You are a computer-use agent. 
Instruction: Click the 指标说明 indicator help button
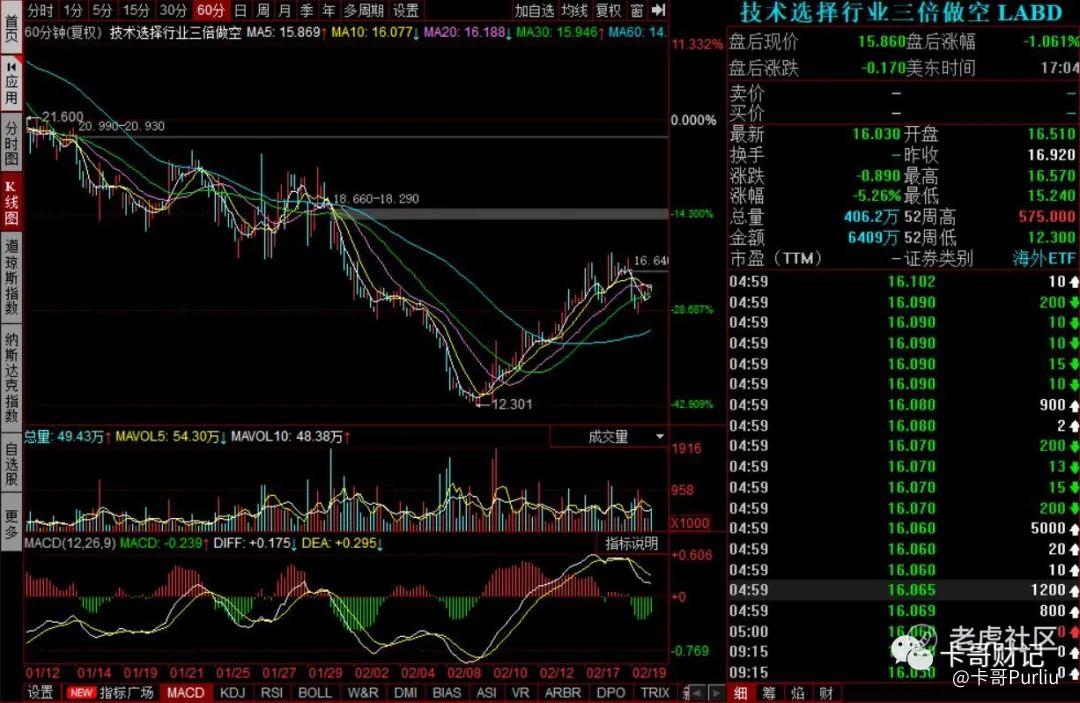tap(632, 543)
